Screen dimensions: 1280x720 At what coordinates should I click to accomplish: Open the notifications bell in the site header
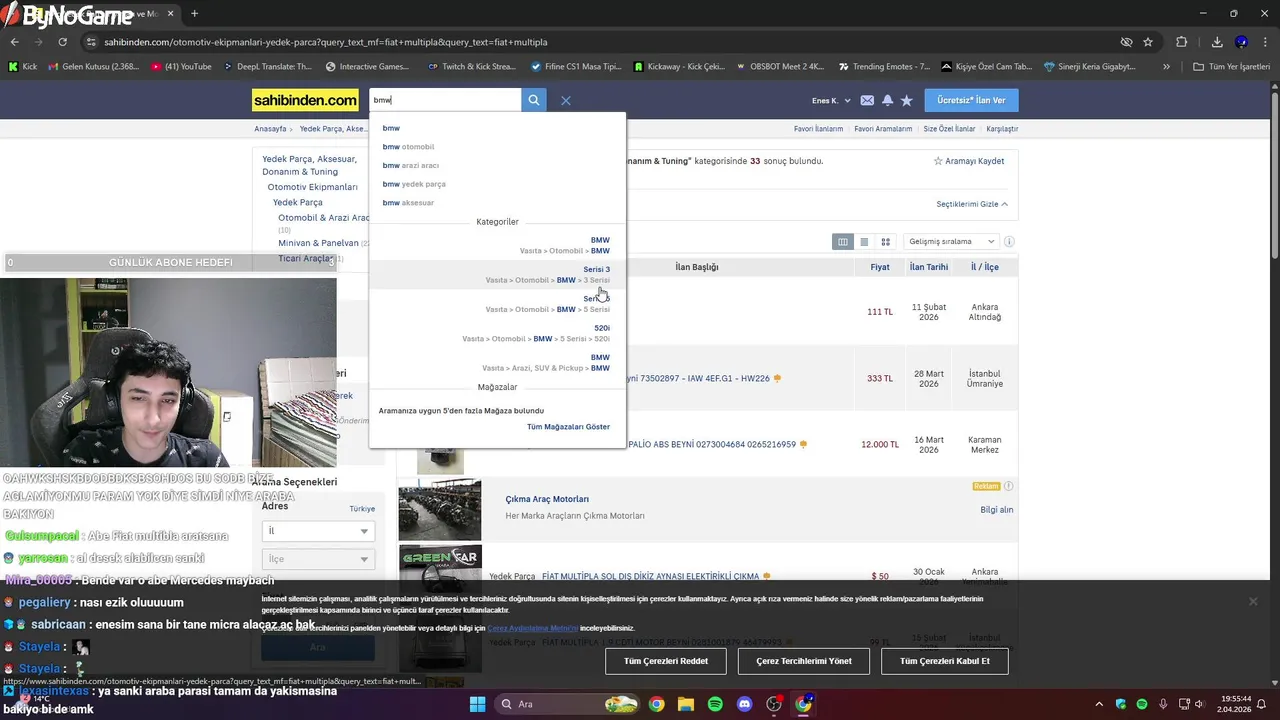[887, 100]
